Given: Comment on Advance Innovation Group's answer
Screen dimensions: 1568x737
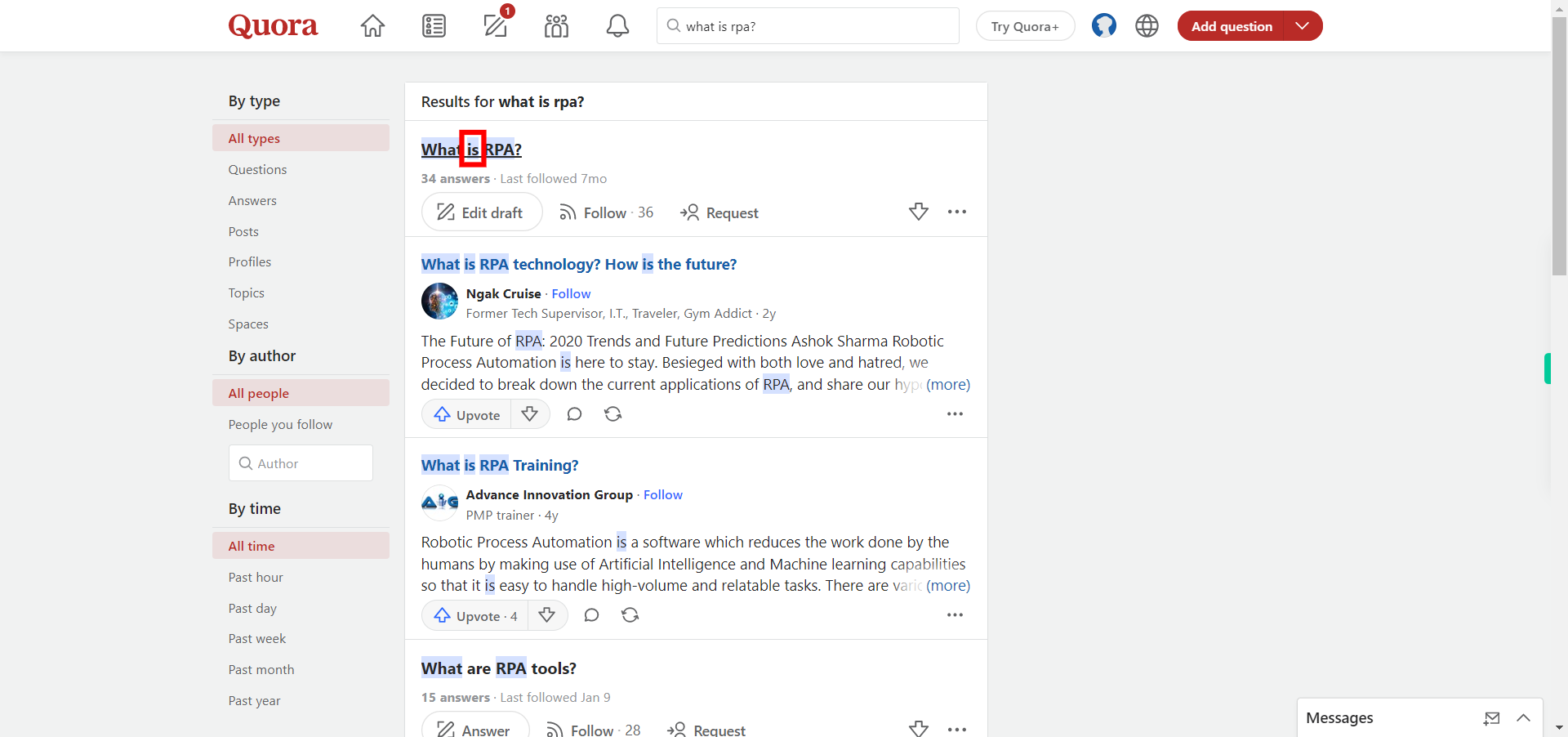Looking at the screenshot, I should coord(591,615).
